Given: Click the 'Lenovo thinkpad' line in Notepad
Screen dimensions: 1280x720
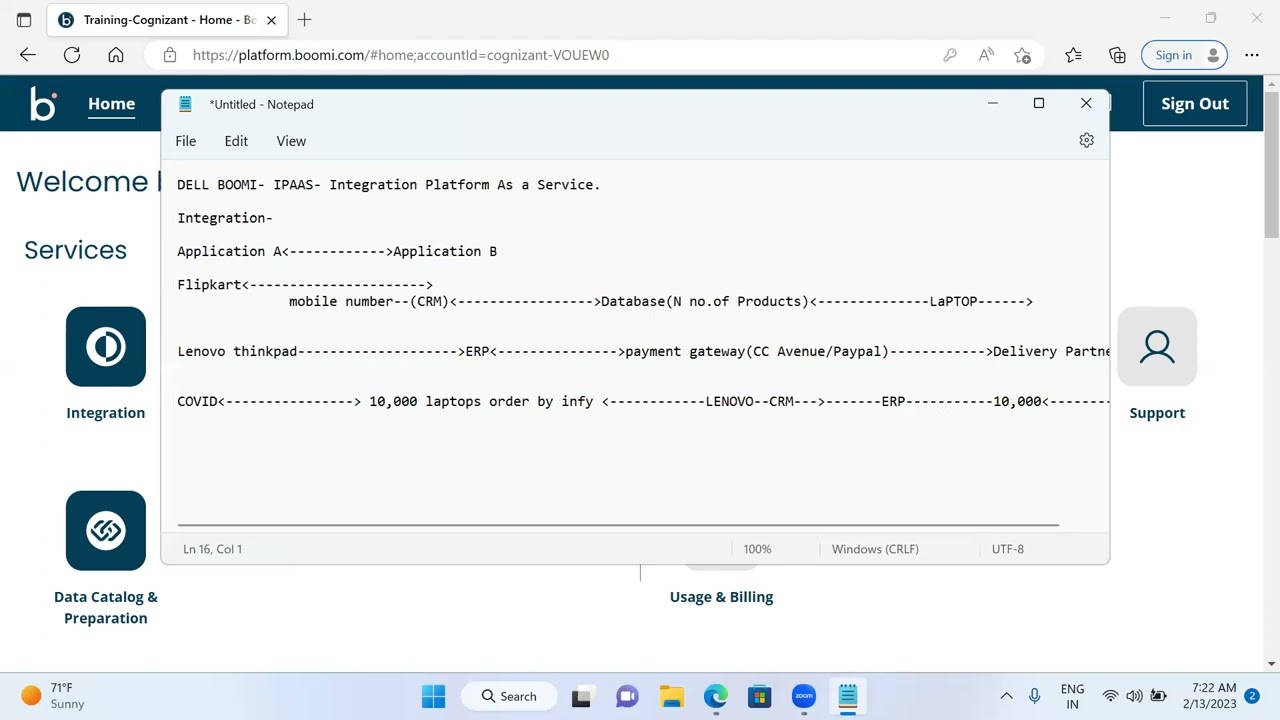Looking at the screenshot, I should (643, 352).
